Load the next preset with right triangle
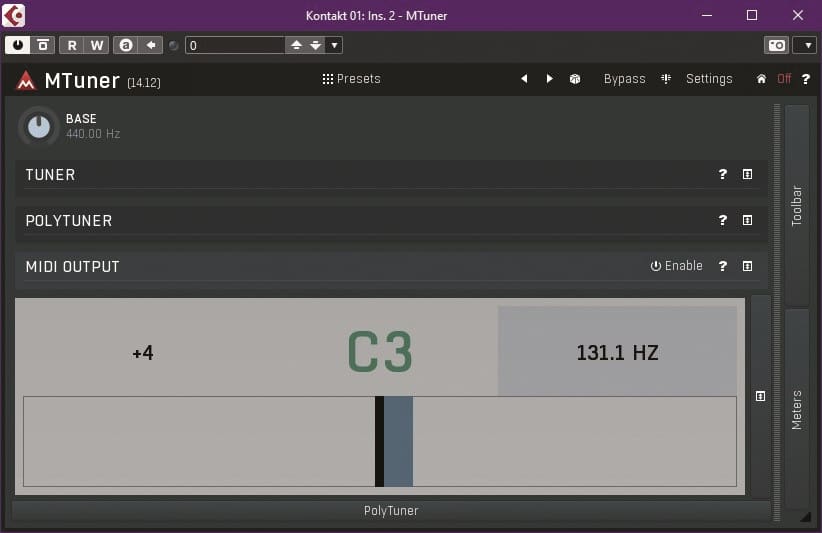The height and width of the screenshot is (533, 822). point(549,79)
